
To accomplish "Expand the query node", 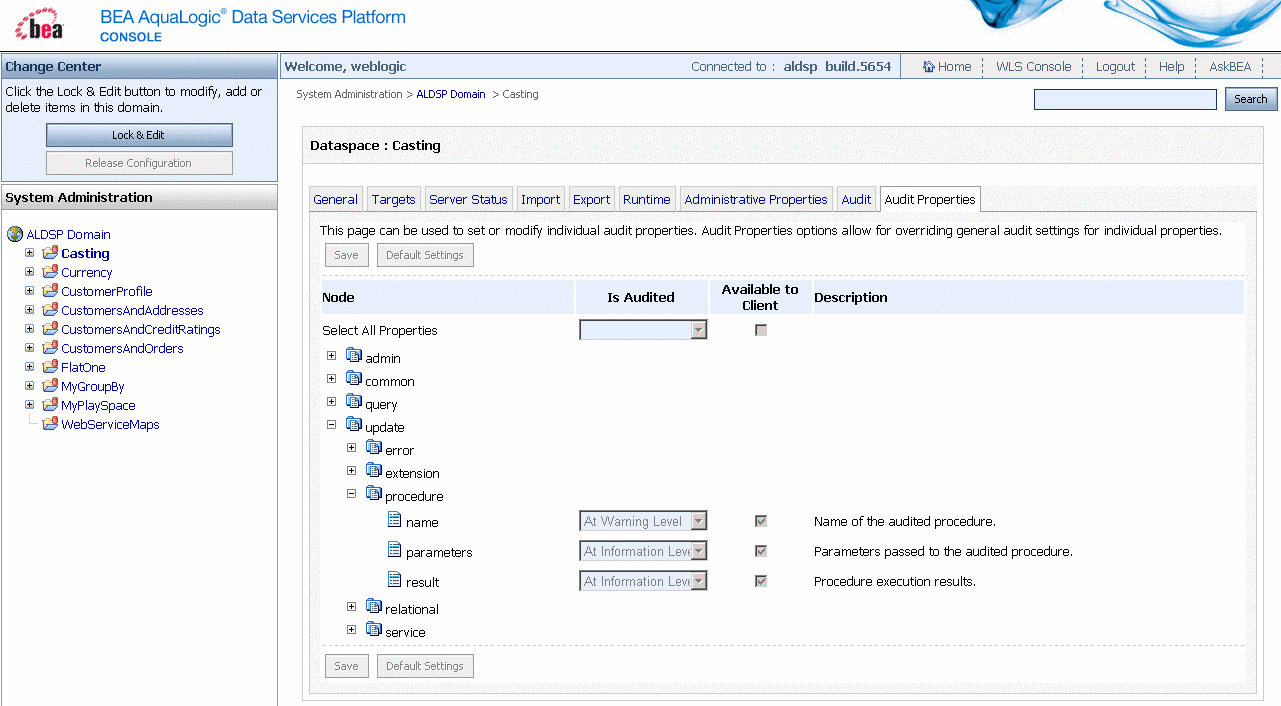I will 332,402.
